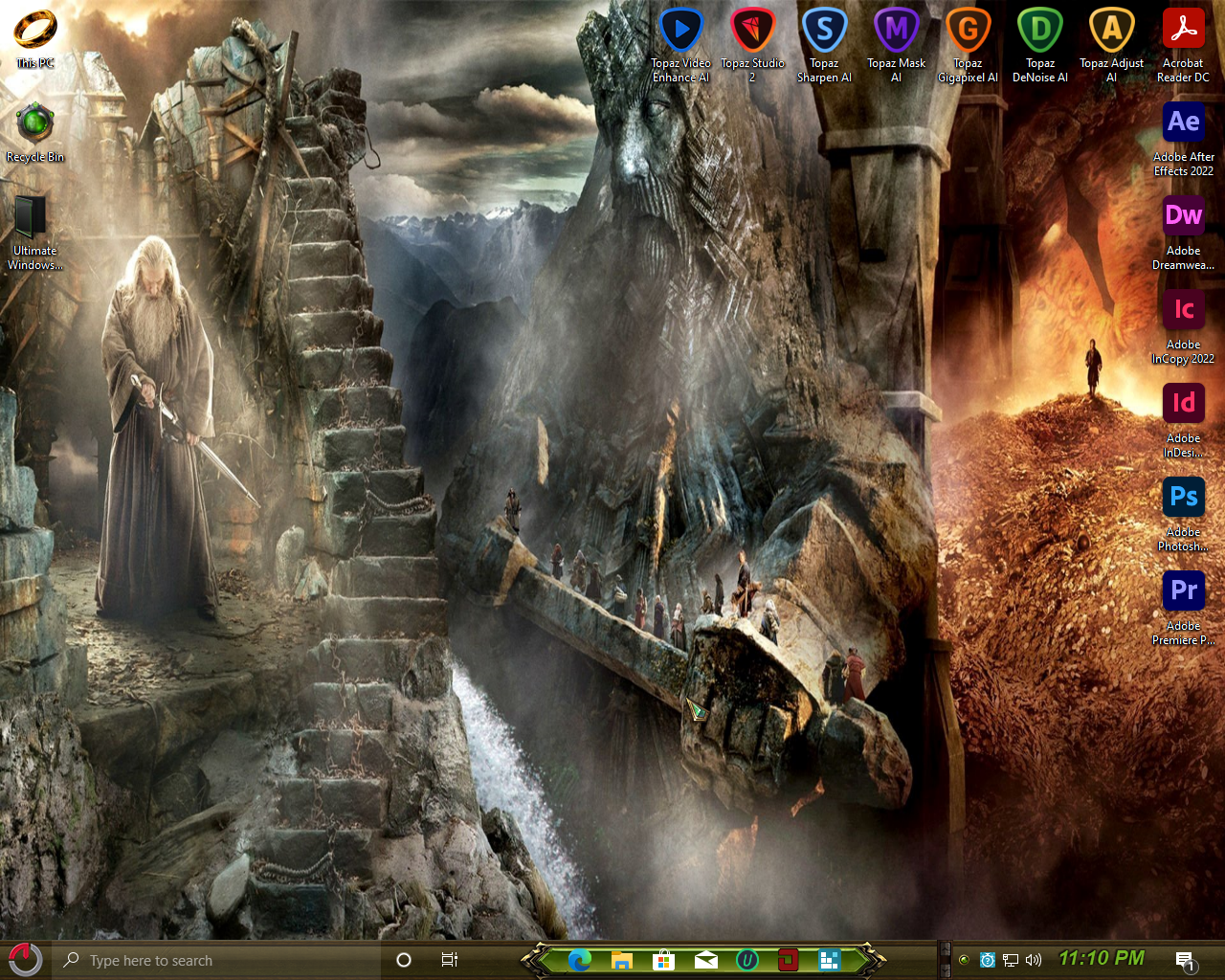
Task: Select Adobe InCopy 2022 icon
Action: (1183, 326)
